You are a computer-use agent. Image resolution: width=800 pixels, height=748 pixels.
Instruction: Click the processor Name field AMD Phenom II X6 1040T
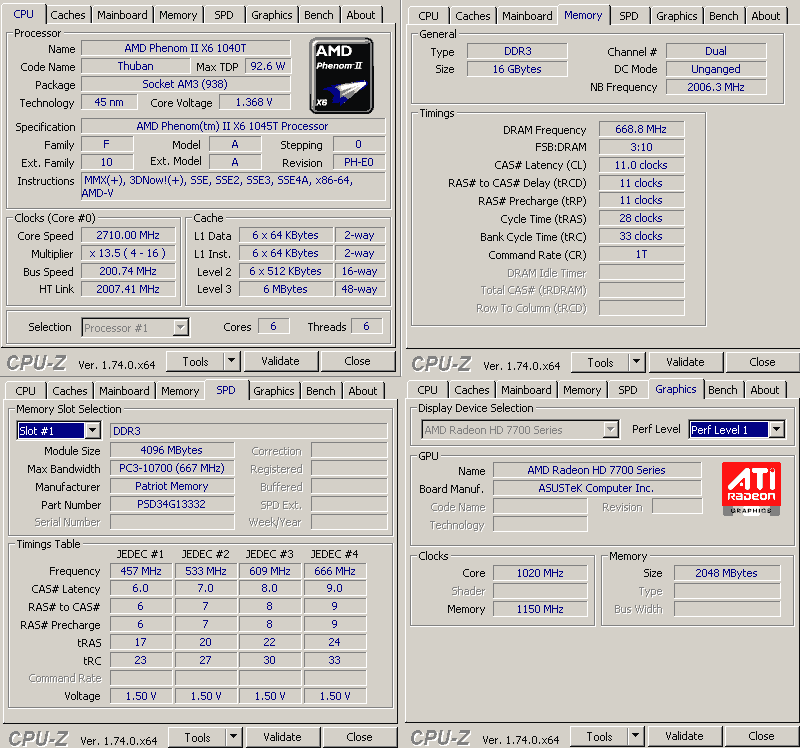[186, 48]
